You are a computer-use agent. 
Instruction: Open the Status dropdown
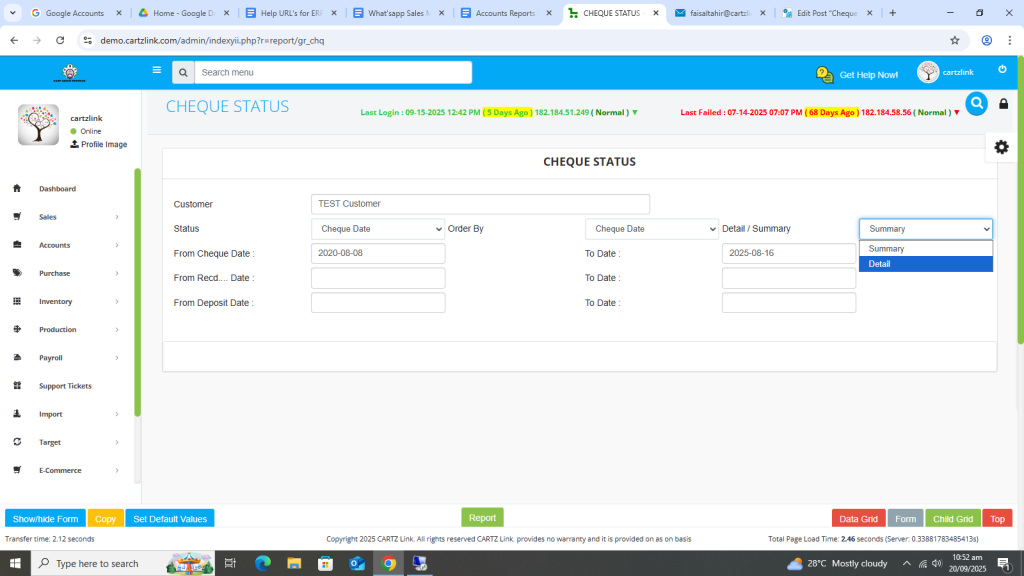377,229
